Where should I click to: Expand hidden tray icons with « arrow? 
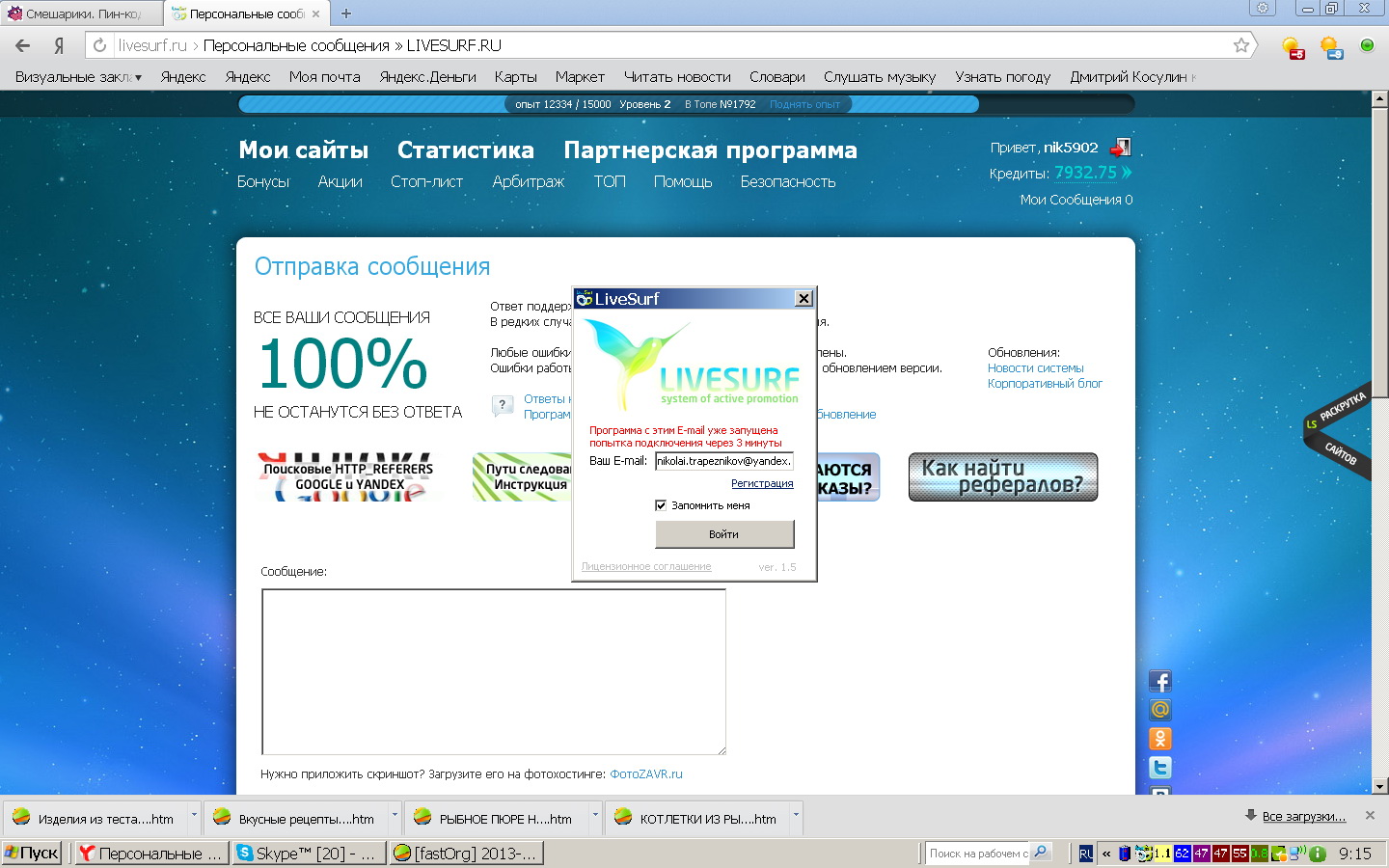click(1106, 854)
